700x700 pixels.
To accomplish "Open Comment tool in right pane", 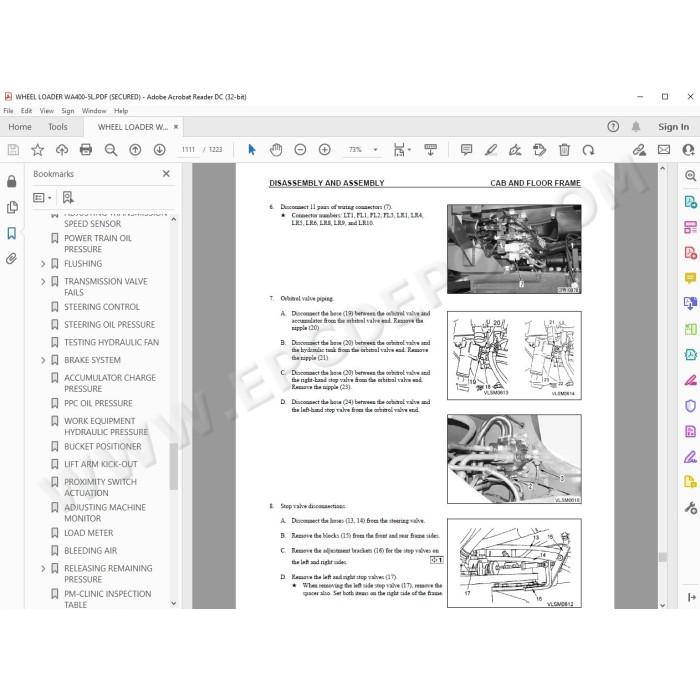I will click(690, 278).
